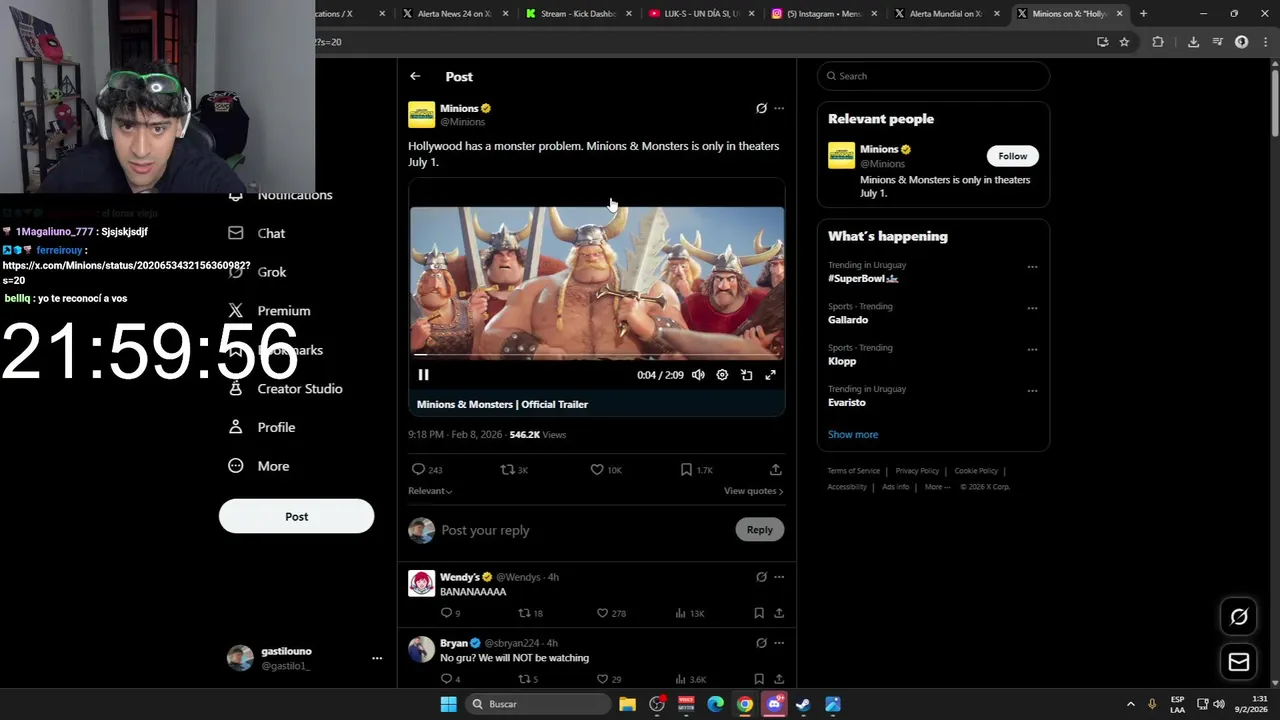Open the Gallardo trending topic

pyautogui.click(x=848, y=320)
